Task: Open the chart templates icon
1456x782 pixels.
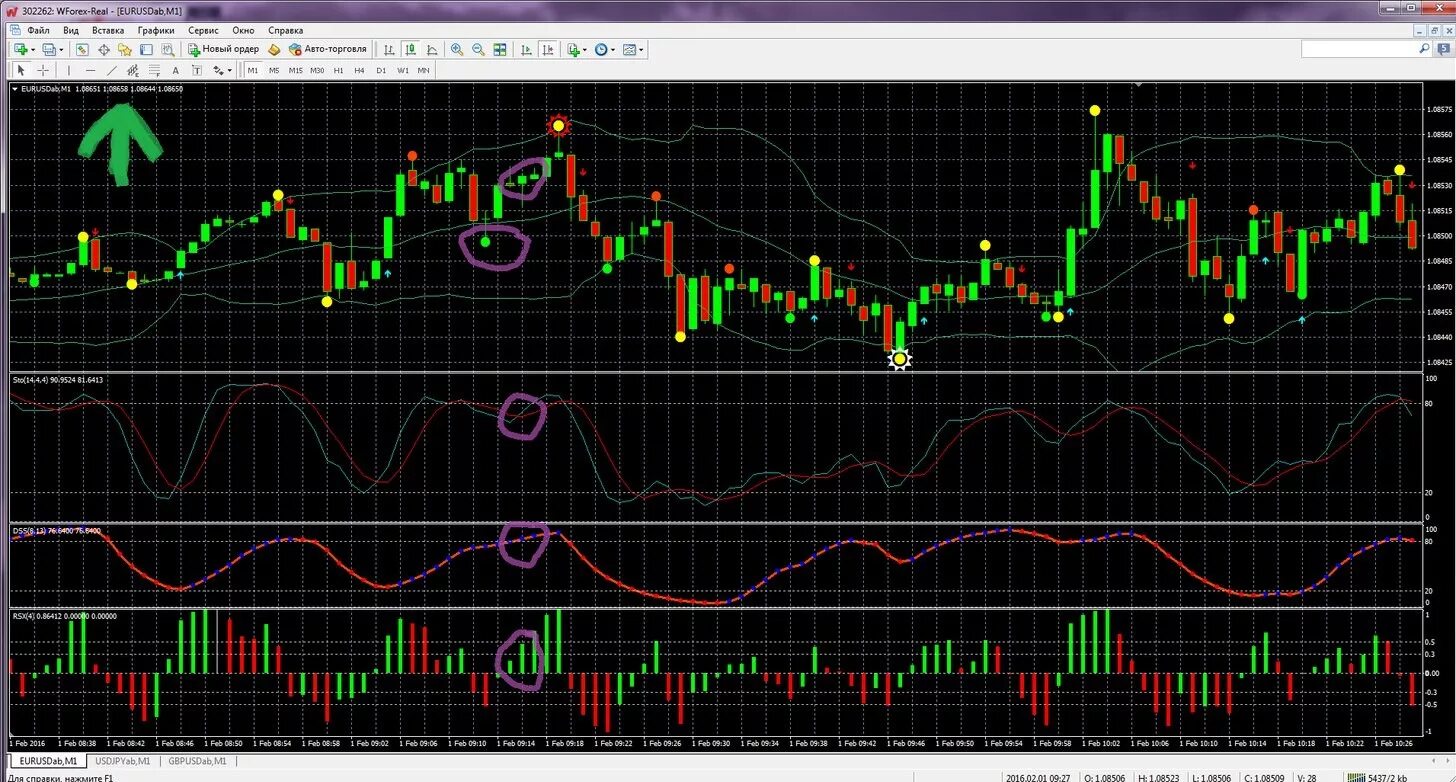Action: 629,49
